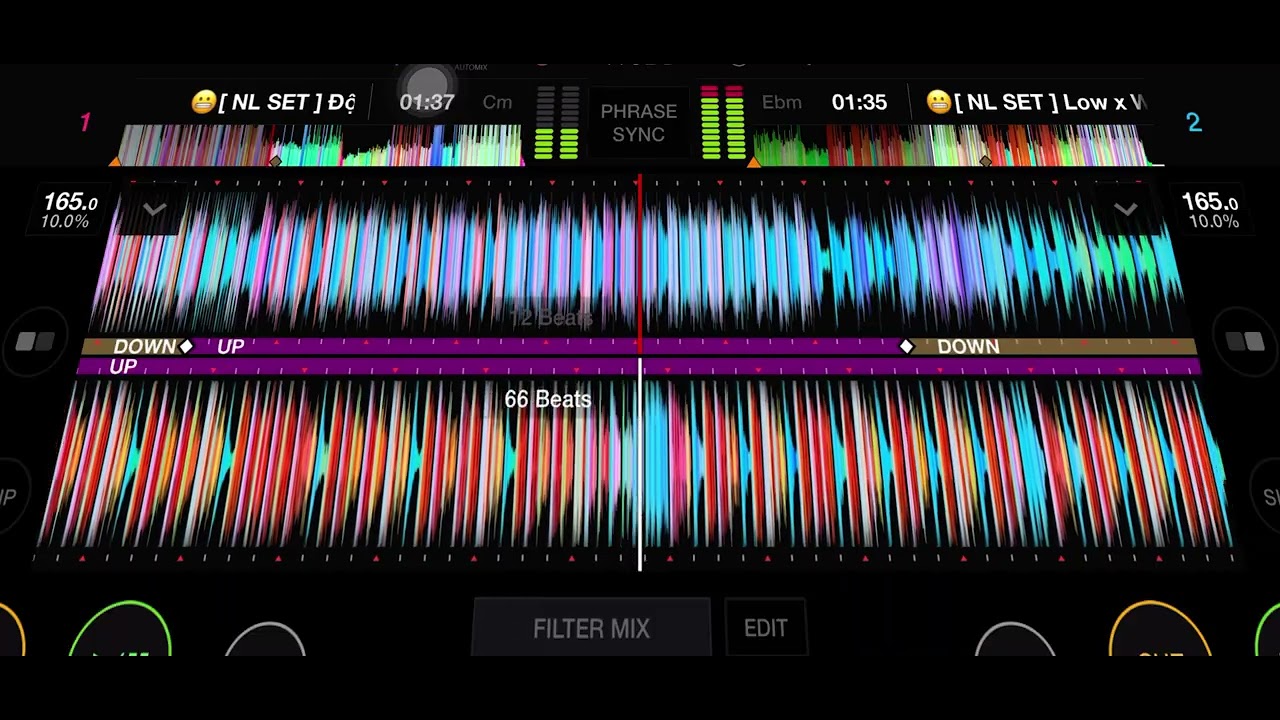
Task: Select the UP phrase on lower purple bar
Action: click(123, 367)
